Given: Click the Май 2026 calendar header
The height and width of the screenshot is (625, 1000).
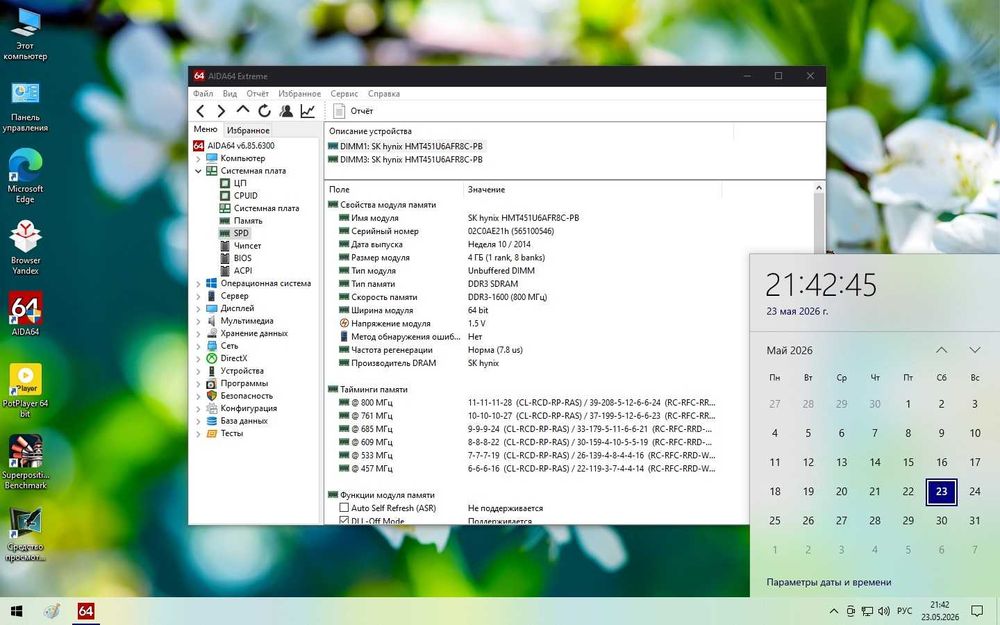Looking at the screenshot, I should click(x=790, y=350).
